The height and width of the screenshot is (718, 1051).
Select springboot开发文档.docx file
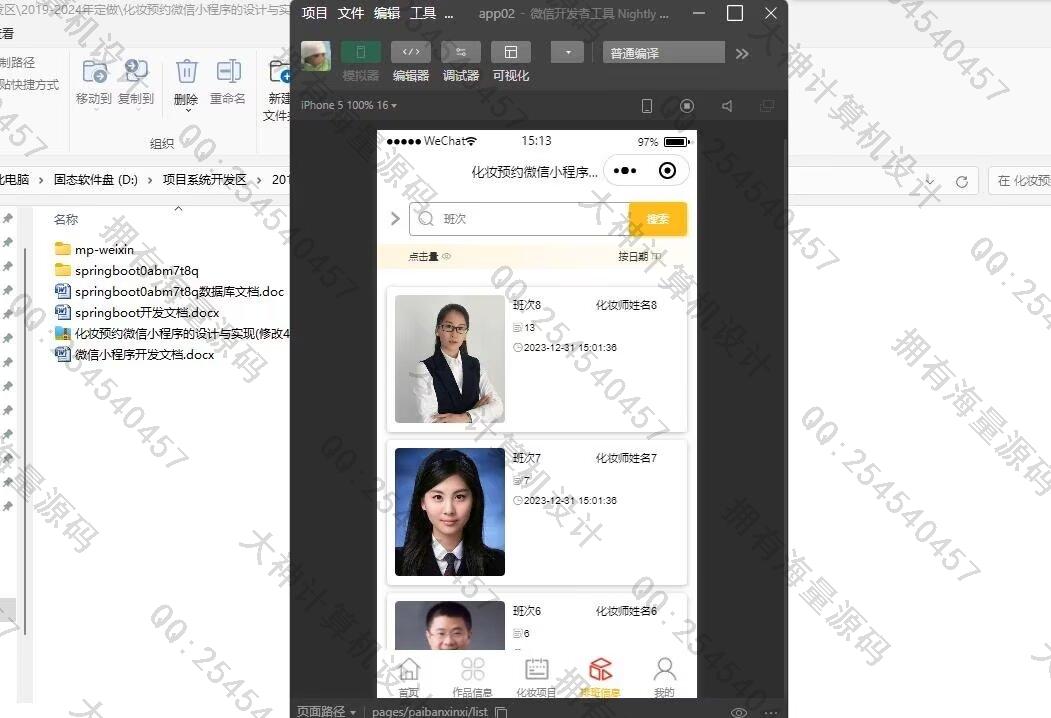[137, 312]
